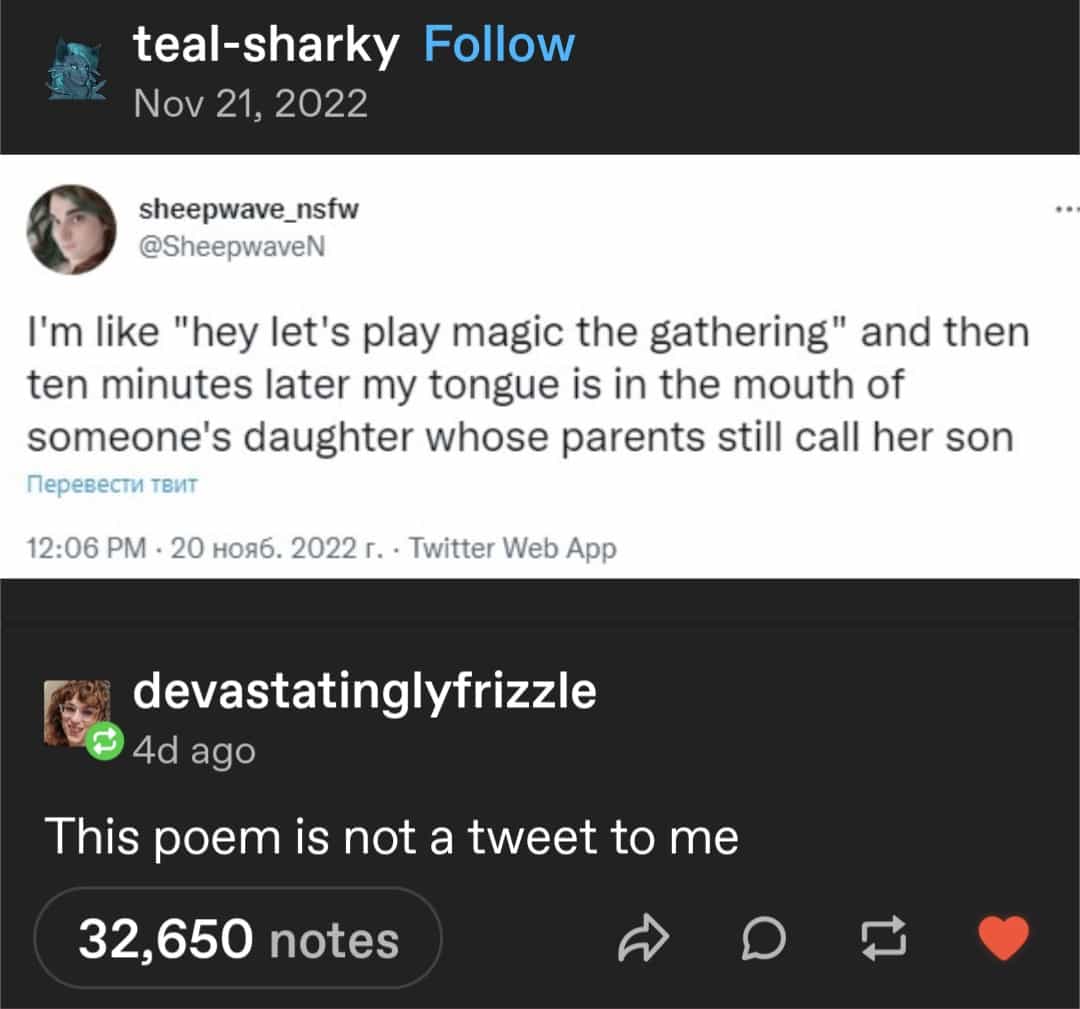Reply to this Tumblr post
Image resolution: width=1080 pixels, height=1009 pixels.
[x=764, y=938]
